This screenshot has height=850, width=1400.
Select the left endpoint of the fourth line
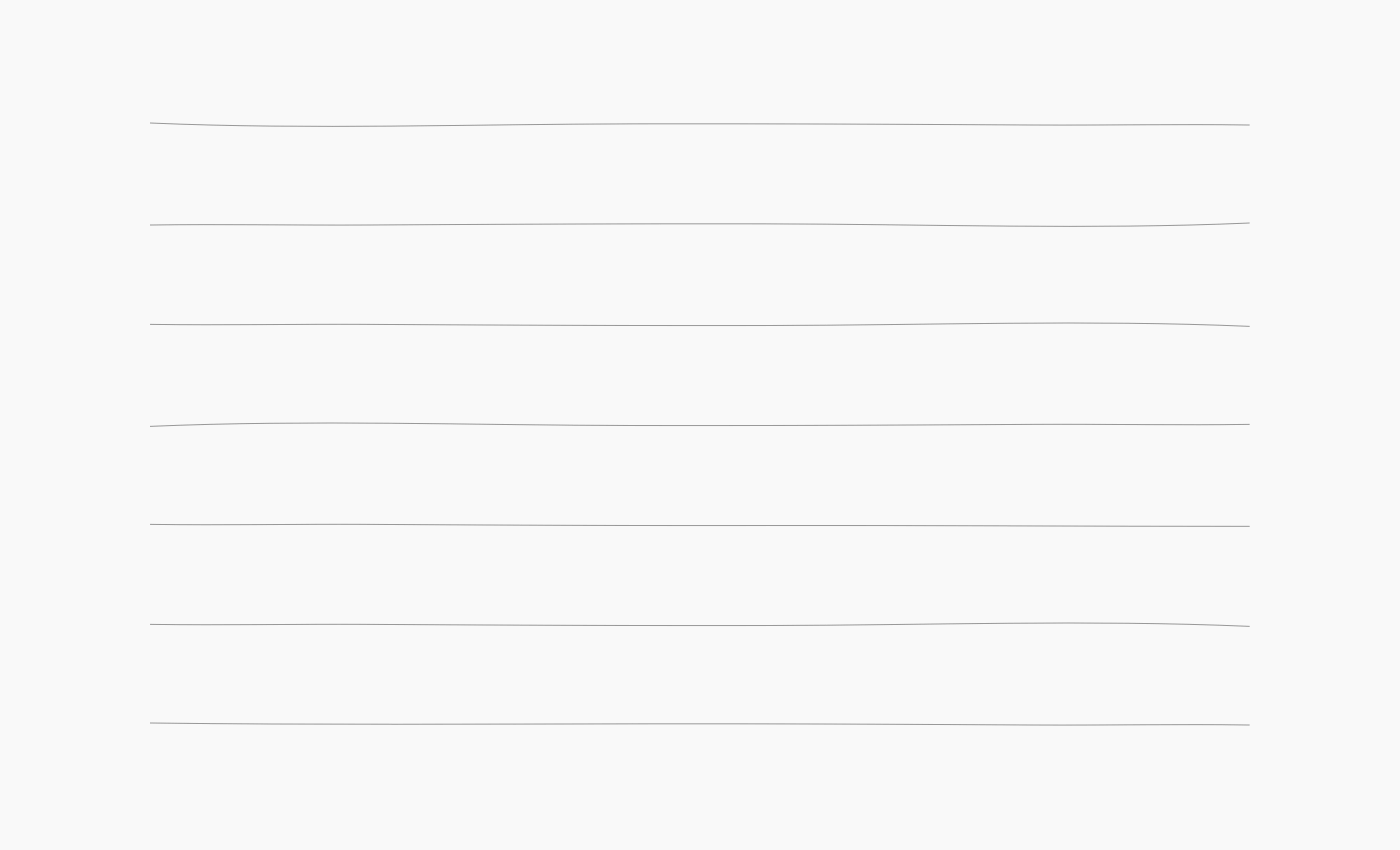coord(151,426)
